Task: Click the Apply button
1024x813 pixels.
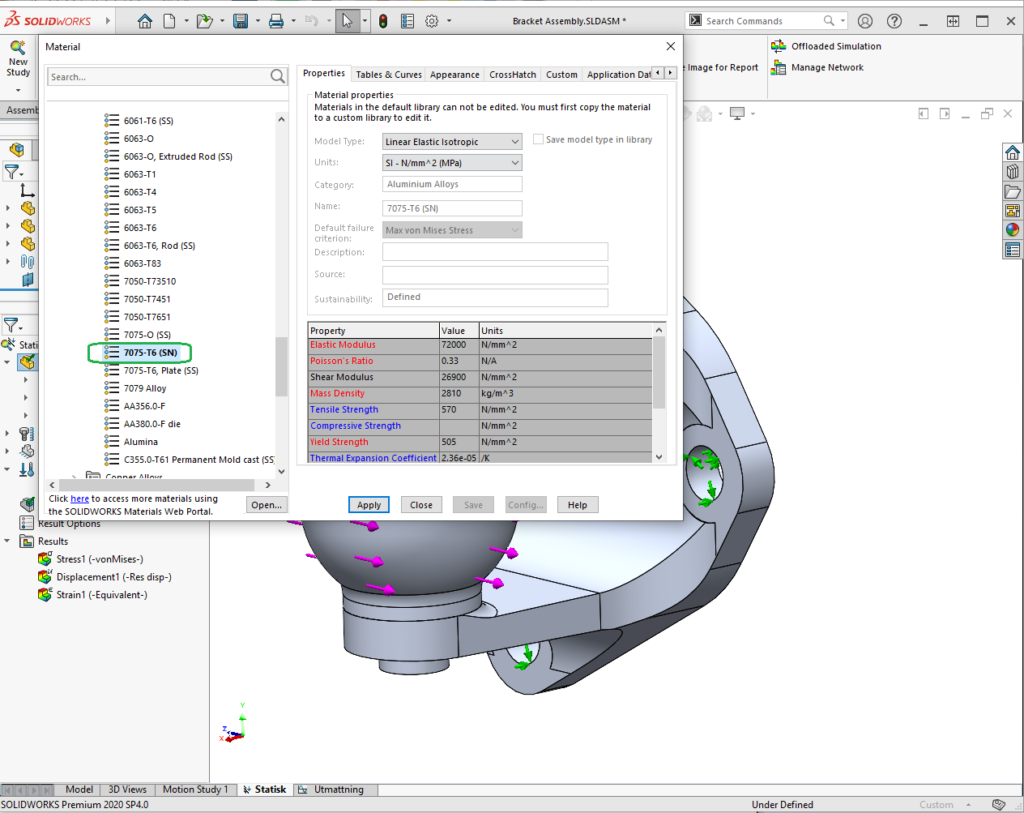Action: [369, 505]
